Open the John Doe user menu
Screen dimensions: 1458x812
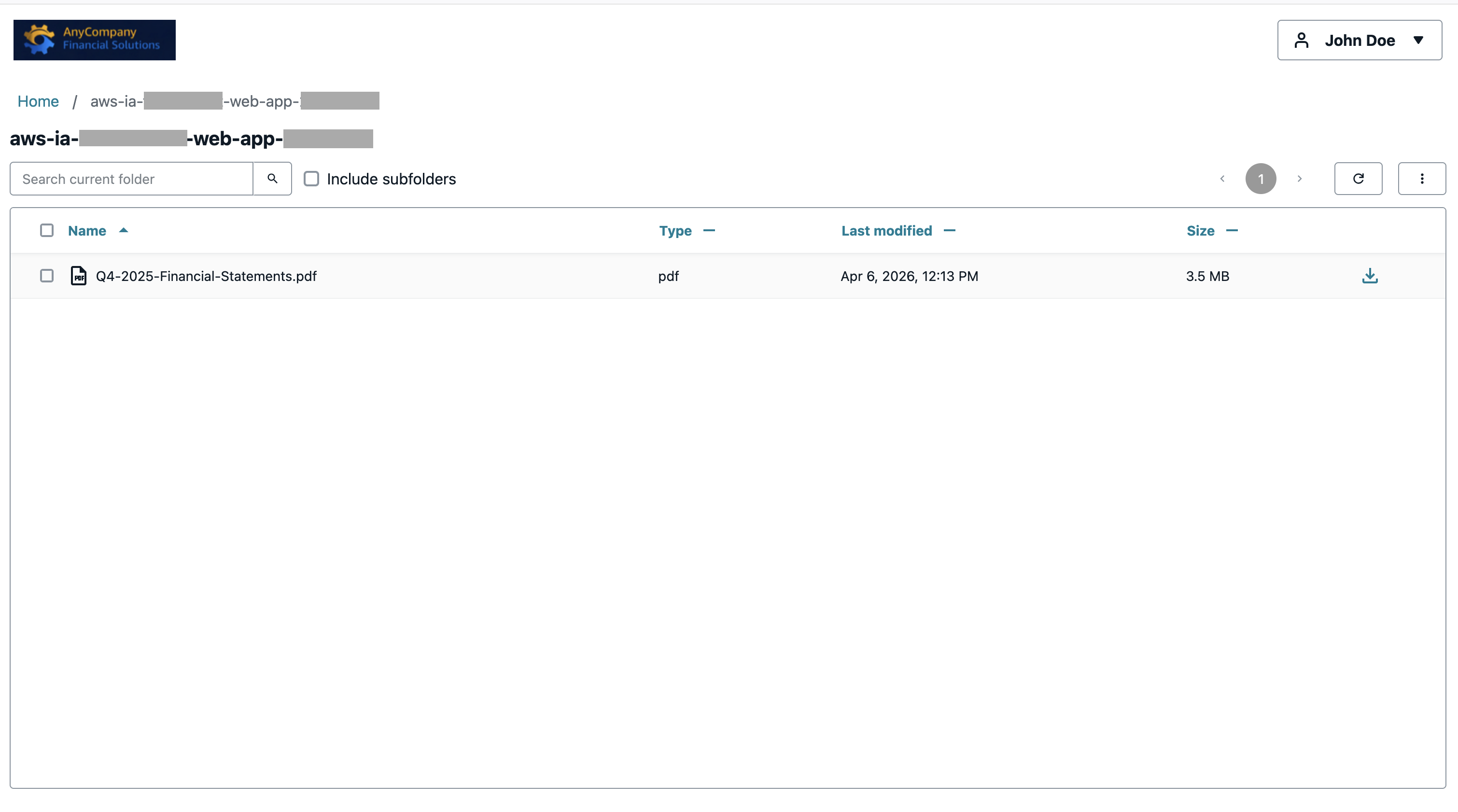1360,40
